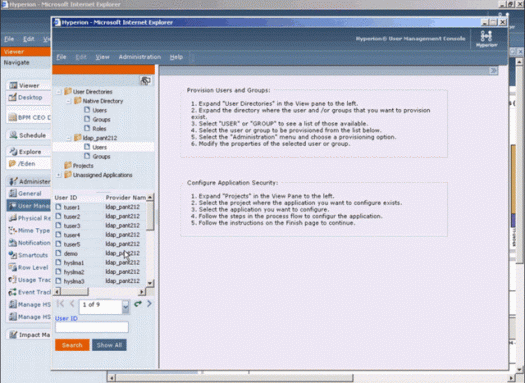This screenshot has height=383, width=525.
Task: Click the green go-to-page arrow icon
Action: pos(138,304)
